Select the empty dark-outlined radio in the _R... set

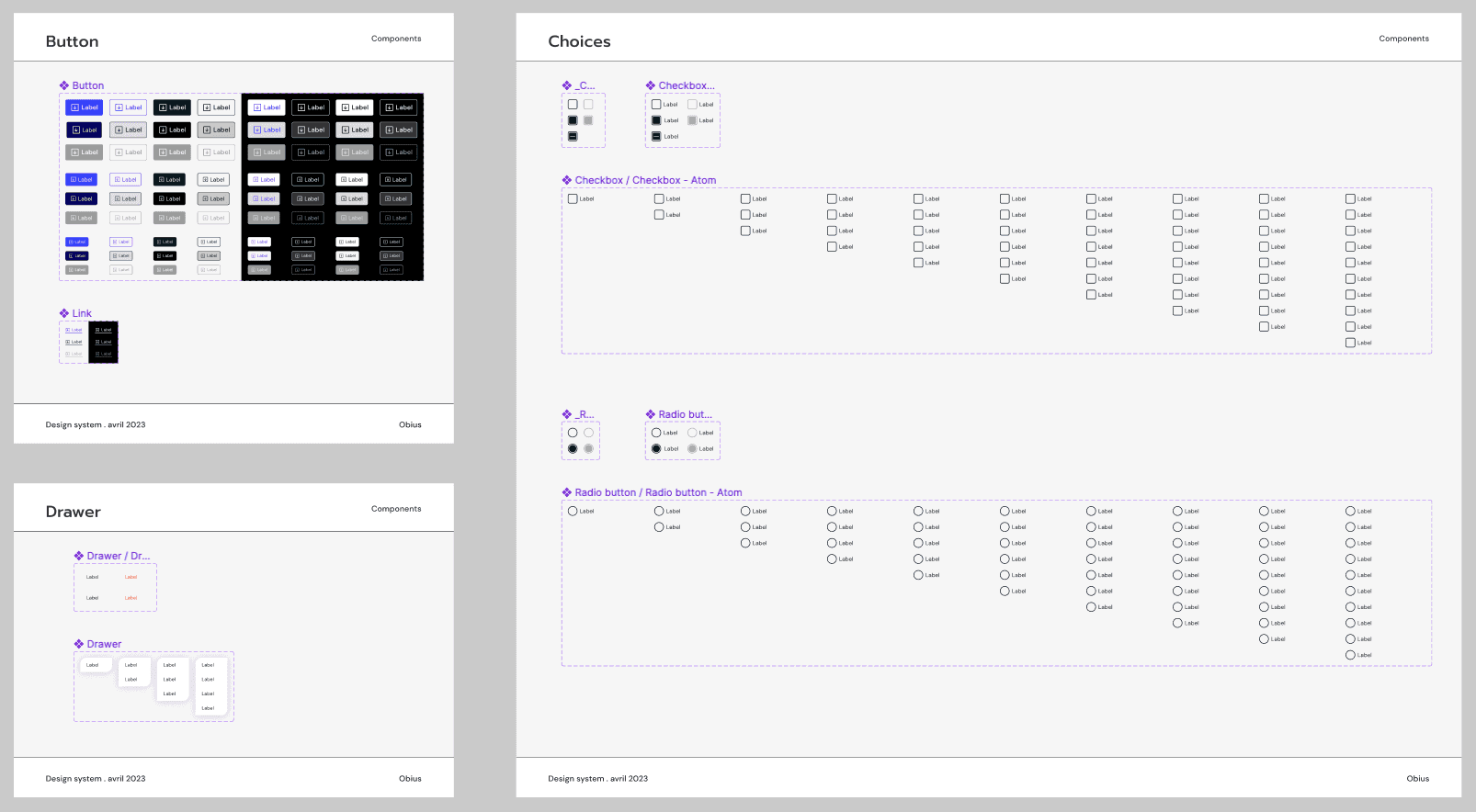pyautogui.click(x=573, y=433)
